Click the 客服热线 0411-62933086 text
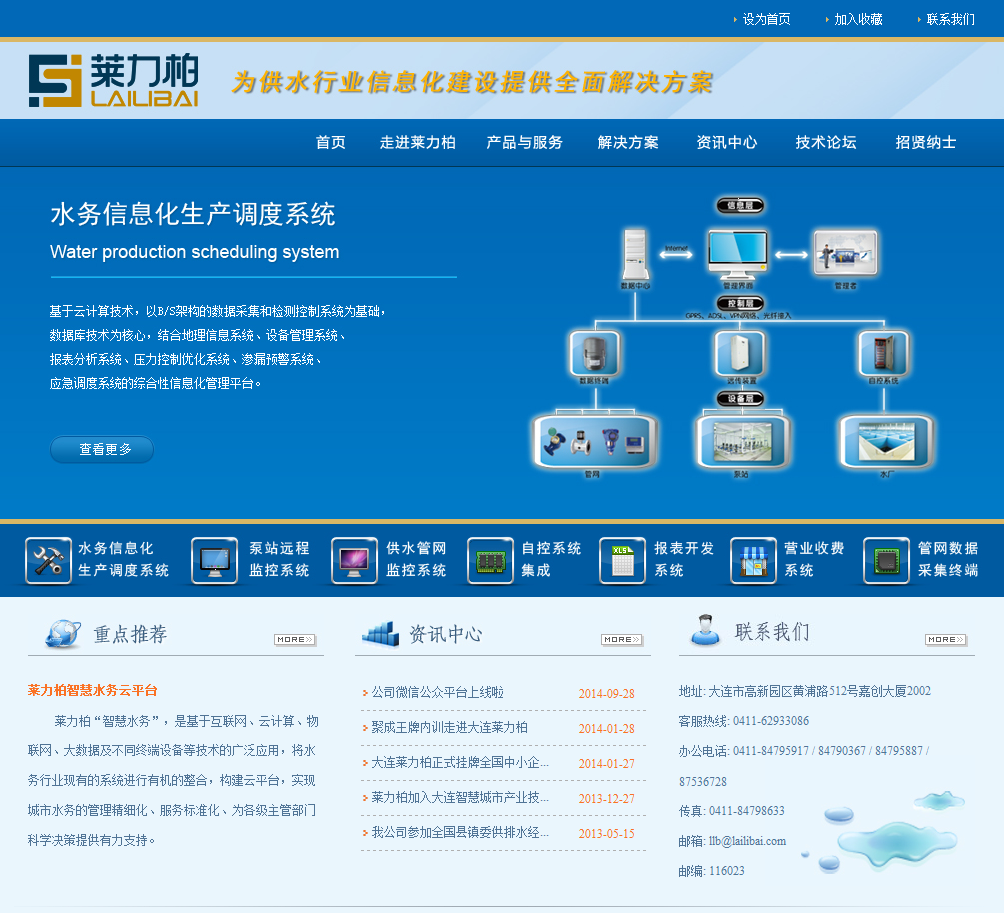The width and height of the screenshot is (1004, 913). (743, 721)
